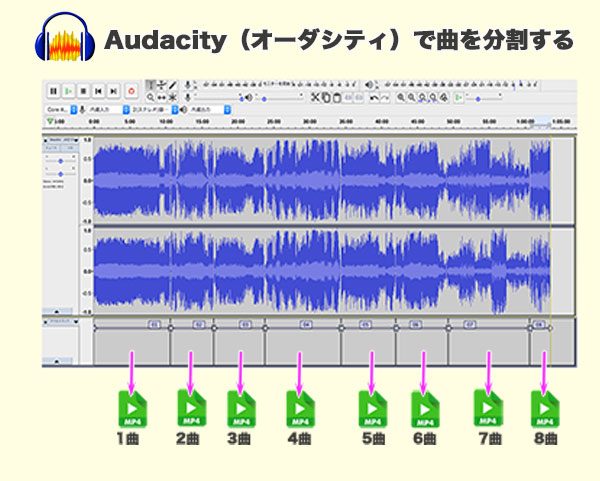
Task: Select the Envelope tool
Action: tap(161, 85)
